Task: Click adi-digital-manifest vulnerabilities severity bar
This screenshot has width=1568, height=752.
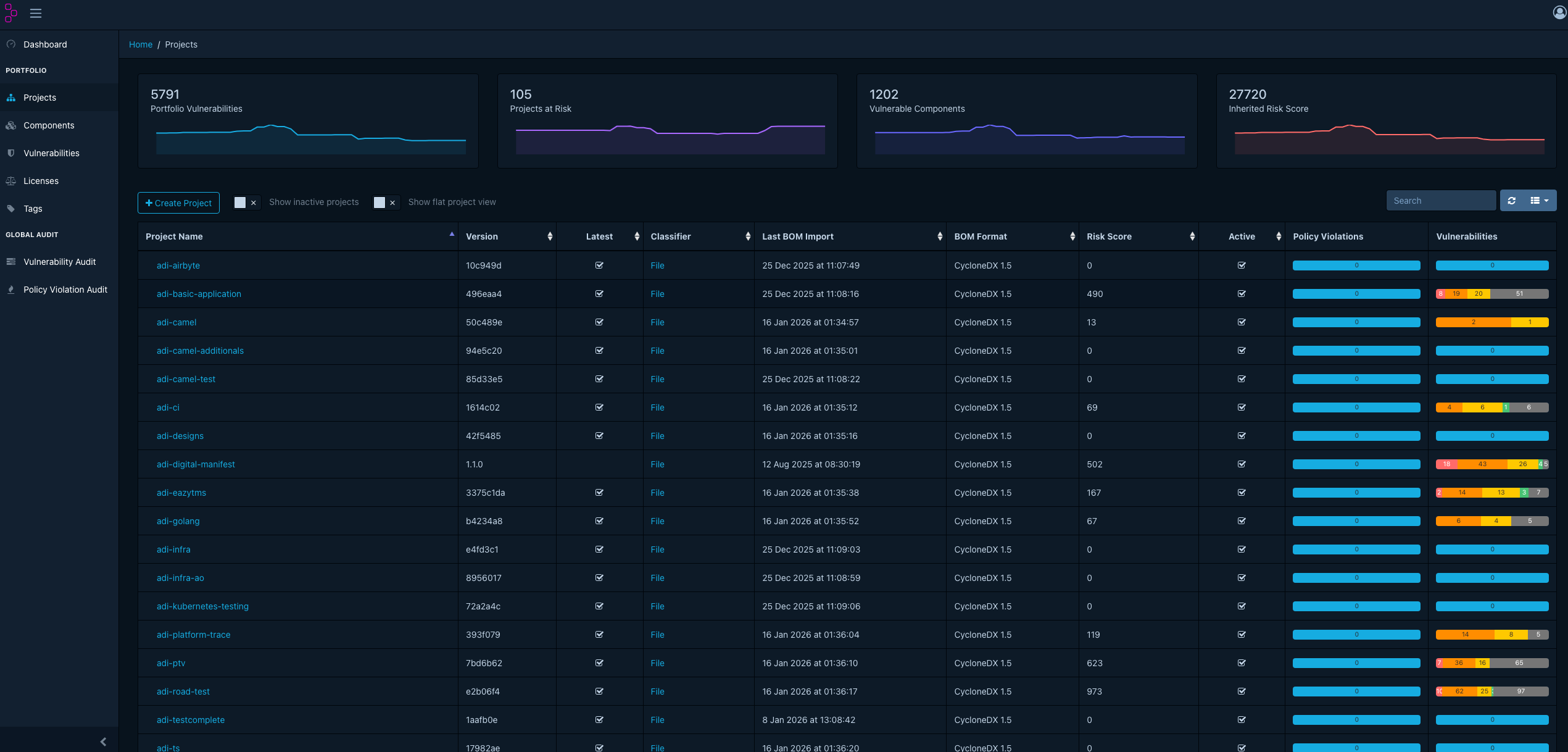Action: coord(1492,464)
